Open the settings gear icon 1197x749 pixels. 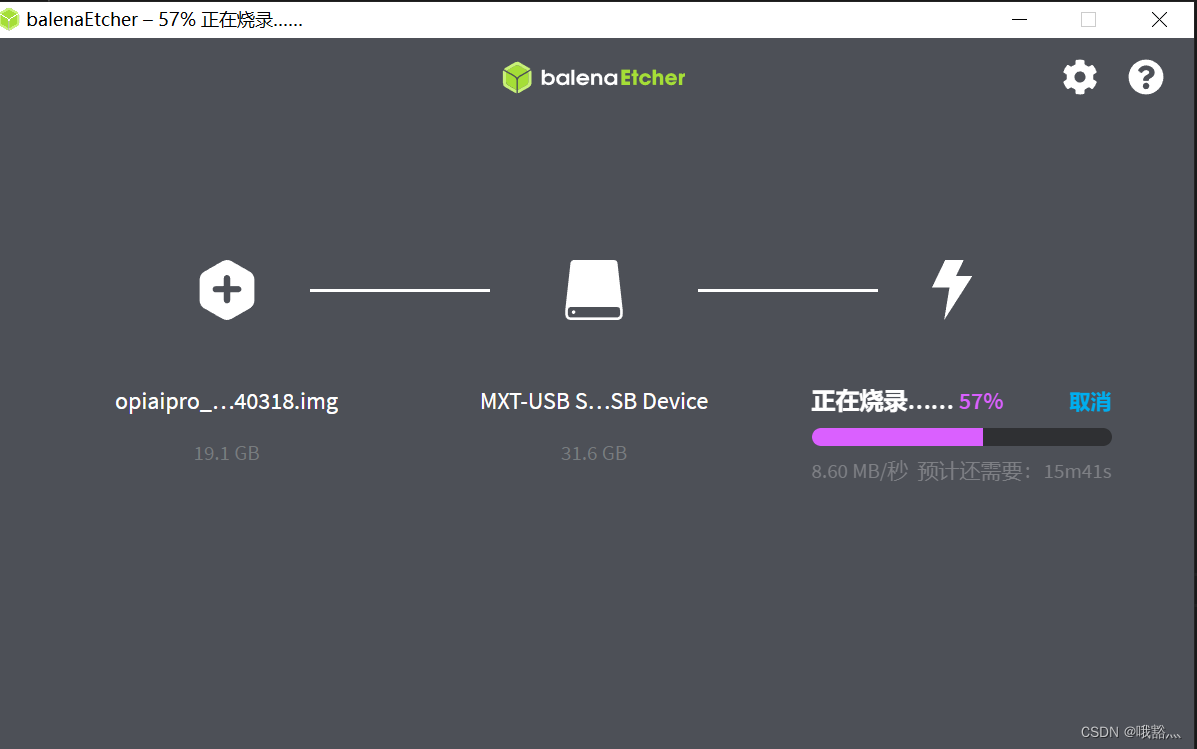[x=1079, y=77]
